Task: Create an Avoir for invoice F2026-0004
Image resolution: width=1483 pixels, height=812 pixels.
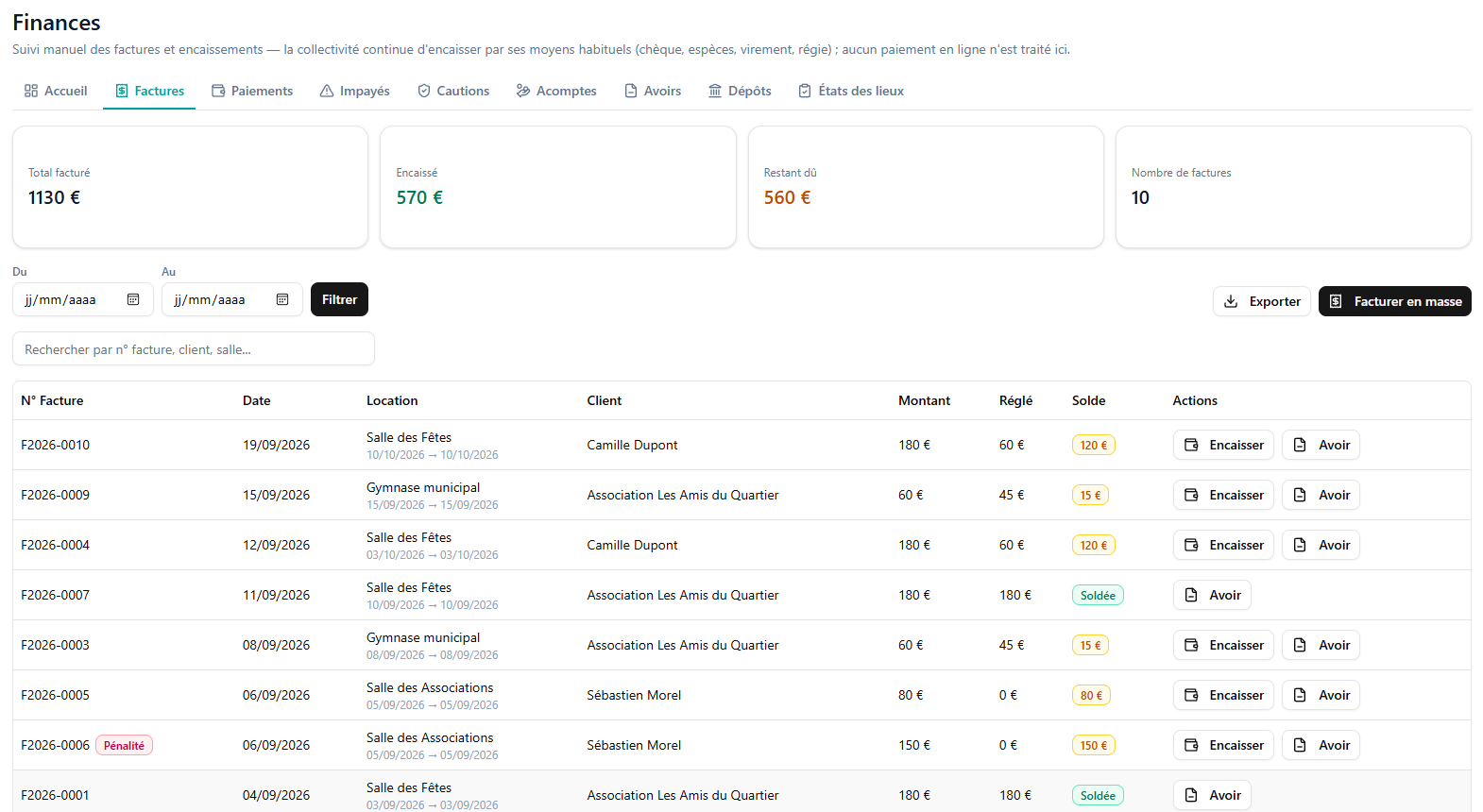Action: (x=1321, y=545)
